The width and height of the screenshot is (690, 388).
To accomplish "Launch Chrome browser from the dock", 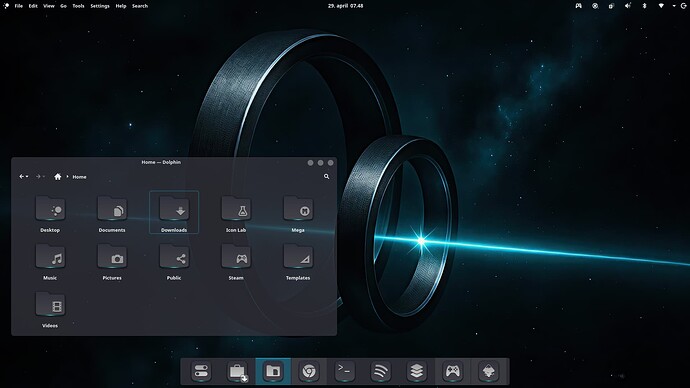I will (309, 371).
